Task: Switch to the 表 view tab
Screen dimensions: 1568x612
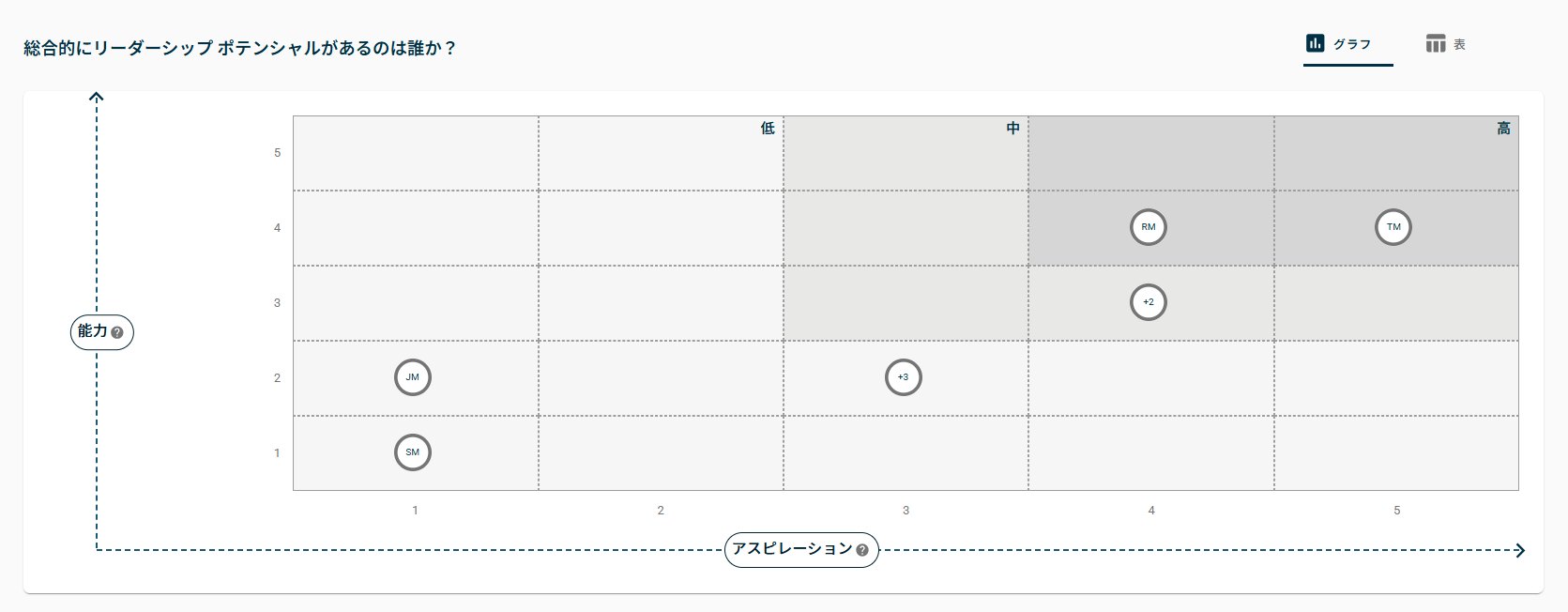Action: (1446, 43)
